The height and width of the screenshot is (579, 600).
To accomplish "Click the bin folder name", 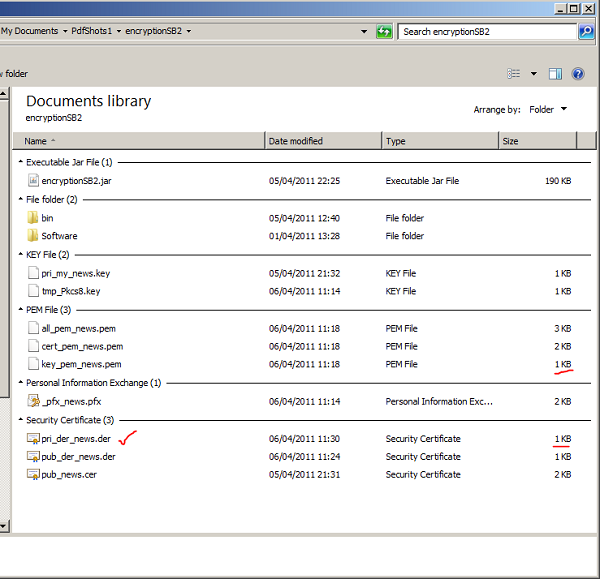I will (47, 218).
